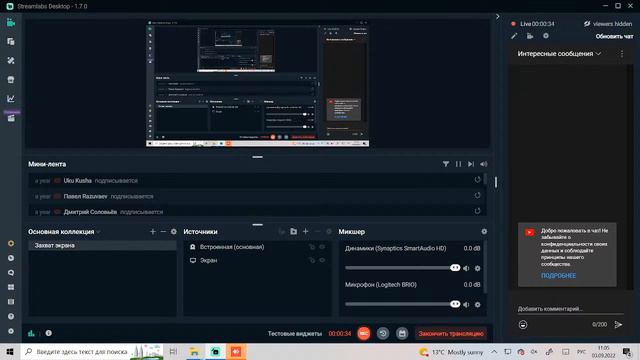Open the Windows notification center

pyautogui.click(x=627, y=351)
